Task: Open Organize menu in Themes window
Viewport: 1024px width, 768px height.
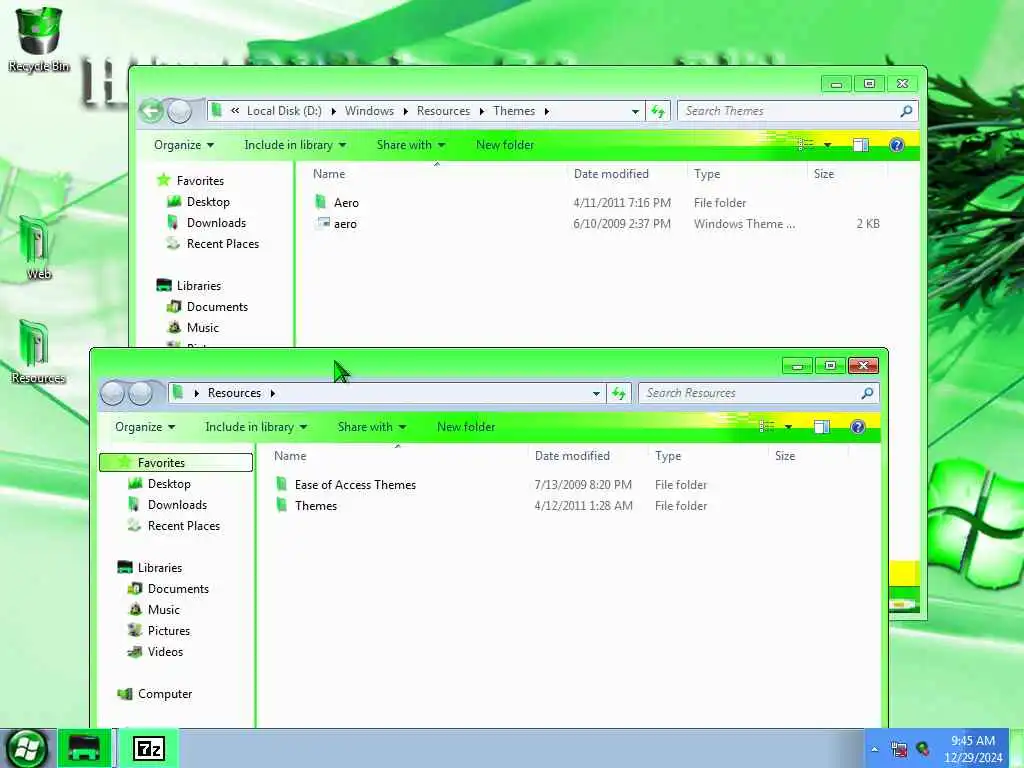Action: [184, 145]
